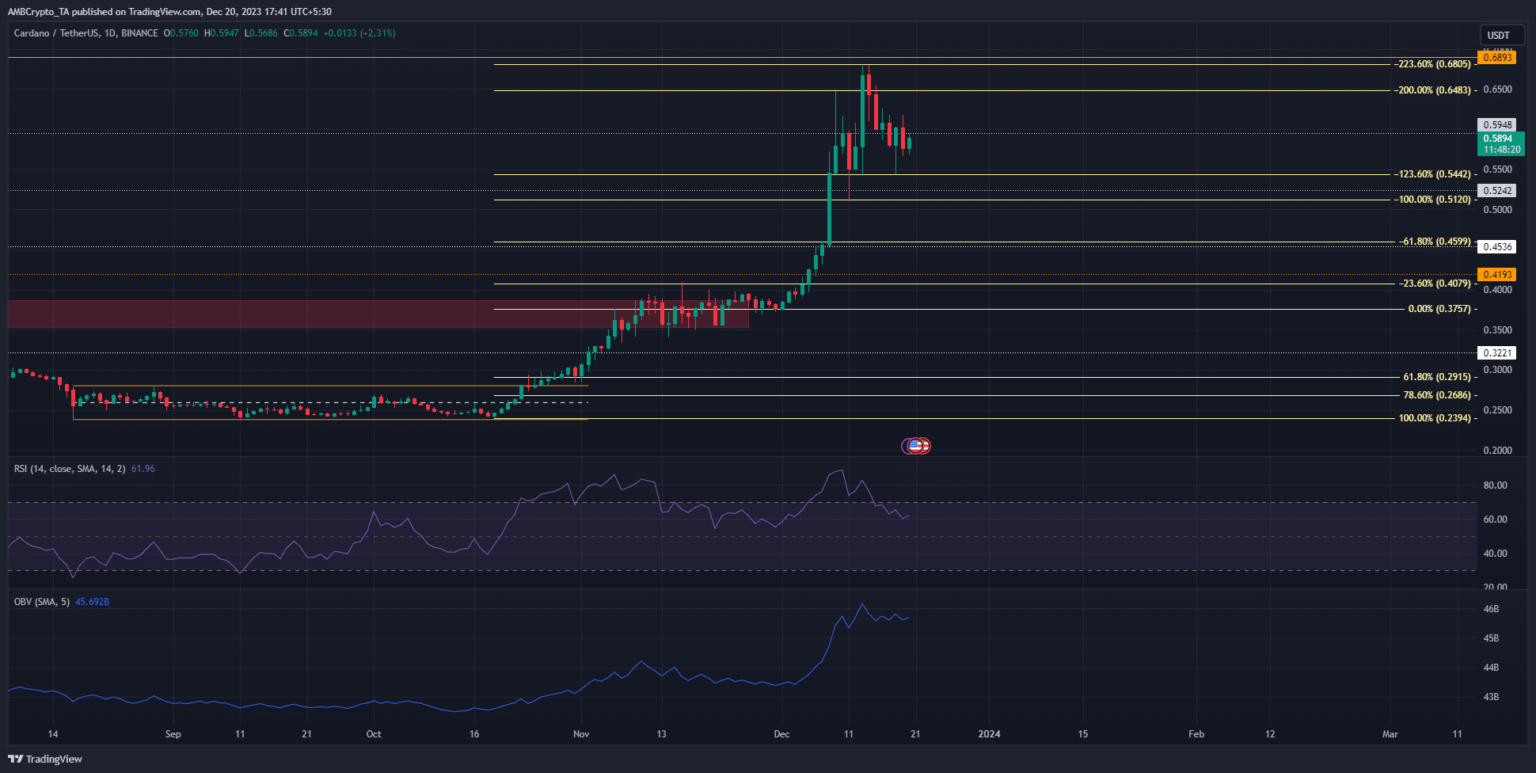Click the Nov date on time axis
The image size is (1536, 773).
579,733
